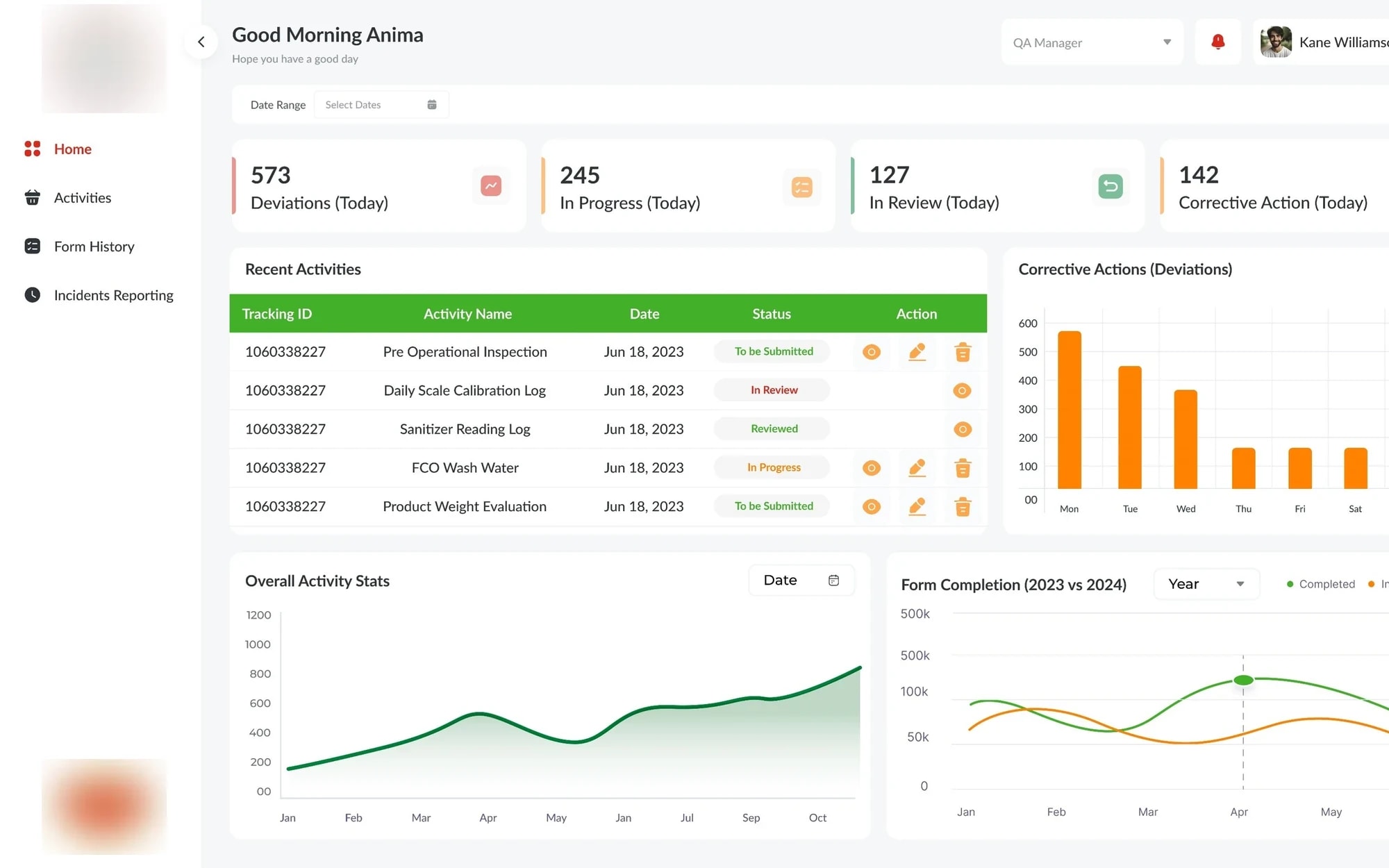Edit the FCO Wash Water entry

917,467
